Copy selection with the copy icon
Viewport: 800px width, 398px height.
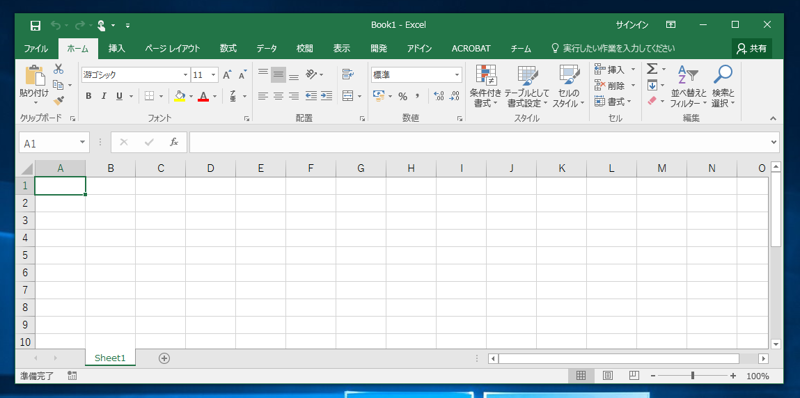58,85
